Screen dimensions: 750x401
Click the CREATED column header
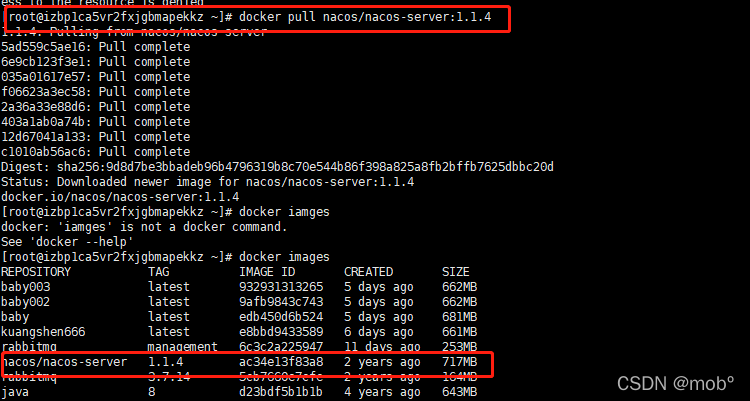pyautogui.click(x=368, y=272)
